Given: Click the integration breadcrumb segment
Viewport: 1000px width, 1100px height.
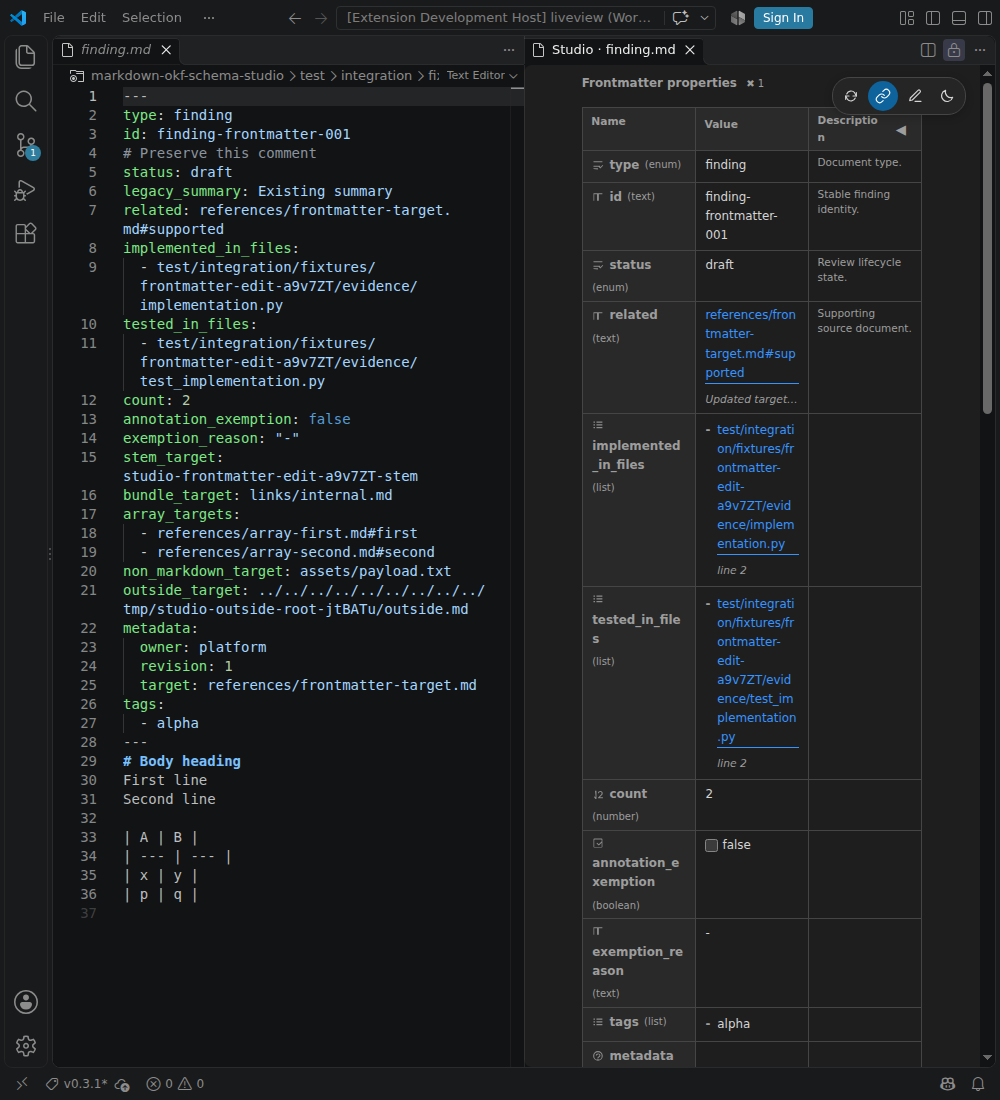Looking at the screenshot, I should point(376,75).
